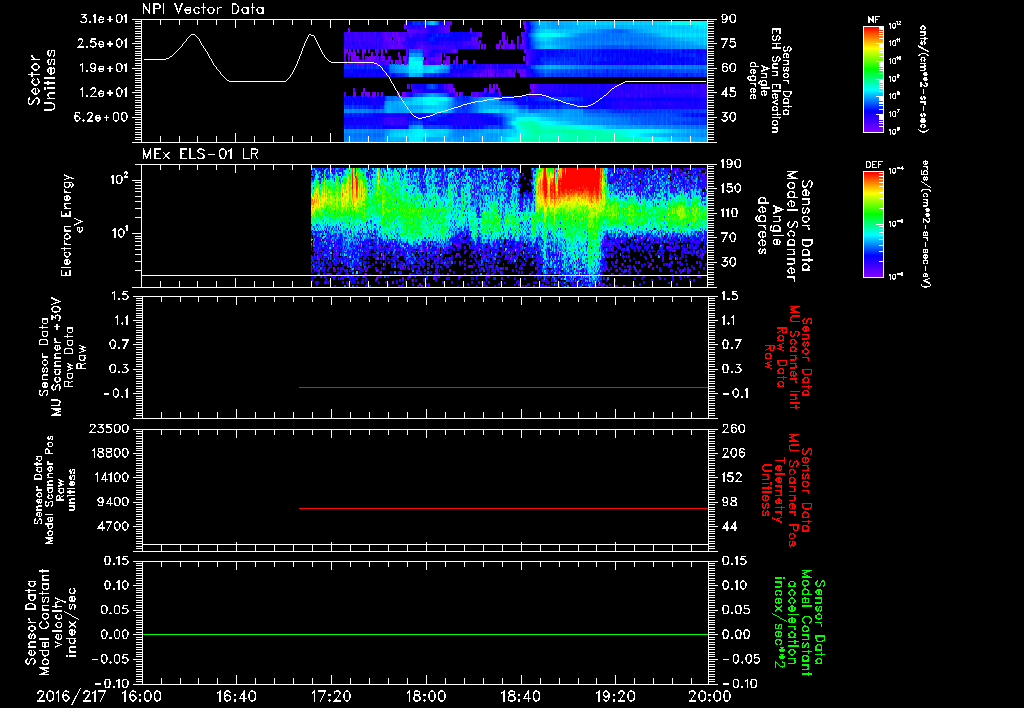
Task: Click the 'Model Scanner Angle degrees' label
Action: tap(777, 226)
